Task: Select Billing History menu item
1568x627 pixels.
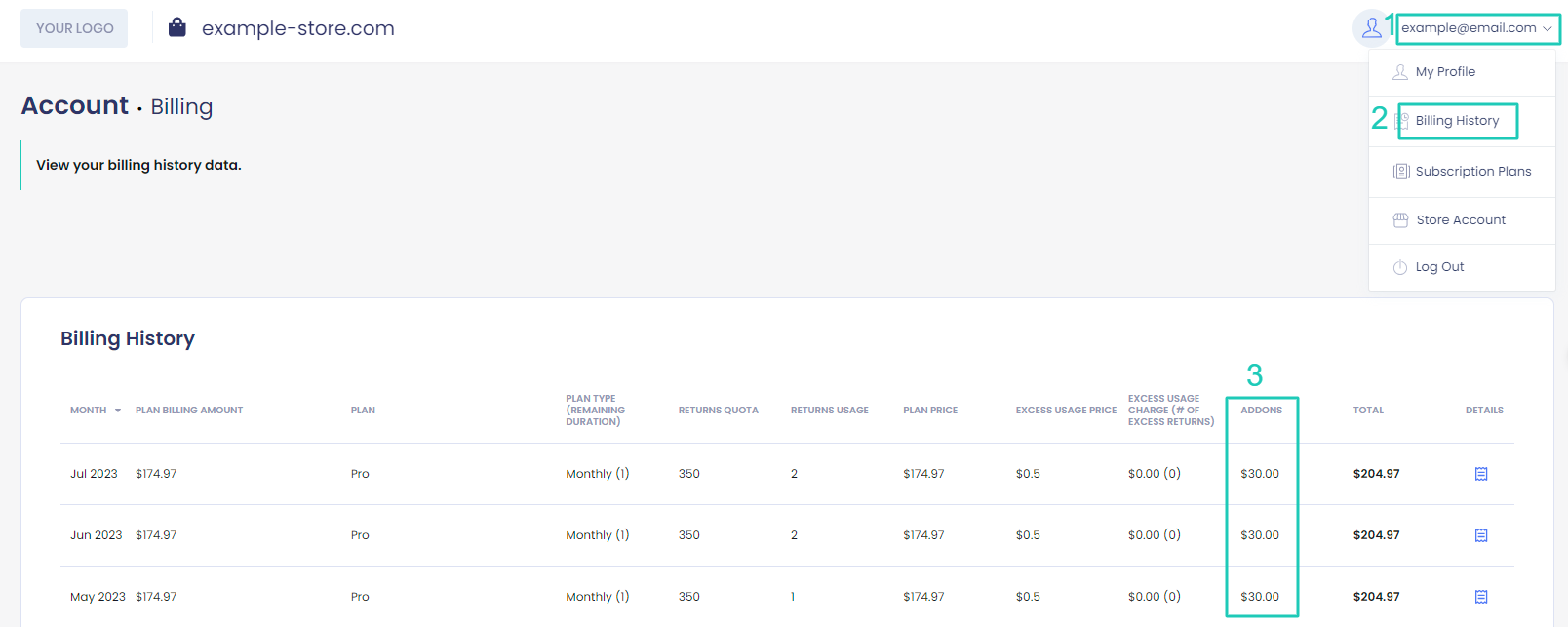Action: coord(1457,121)
